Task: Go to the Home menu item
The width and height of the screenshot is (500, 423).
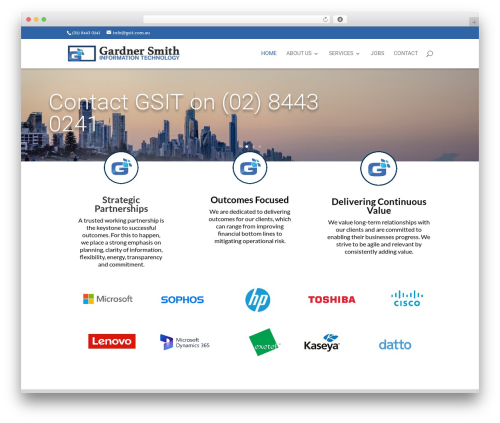Action: [269, 53]
